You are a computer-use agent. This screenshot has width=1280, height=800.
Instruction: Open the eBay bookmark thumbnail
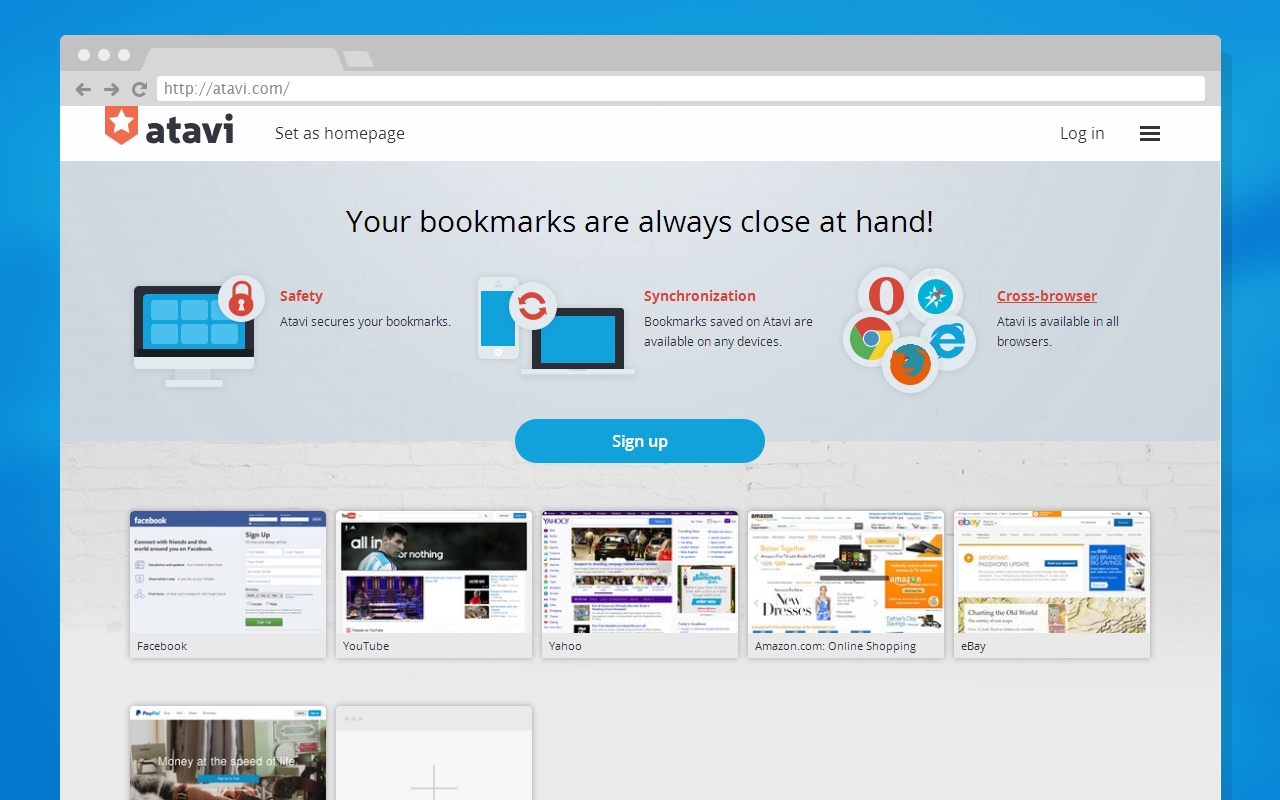click(x=1052, y=584)
